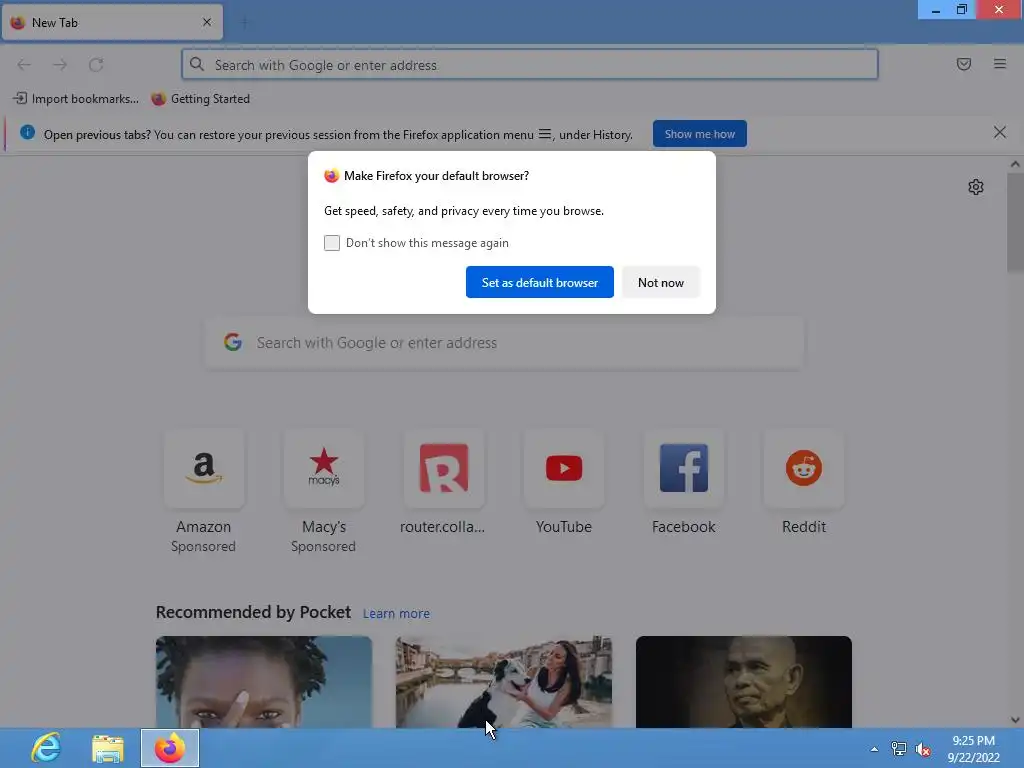1024x768 pixels.
Task: Click the page scrollbar down arrow
Action: [1015, 720]
